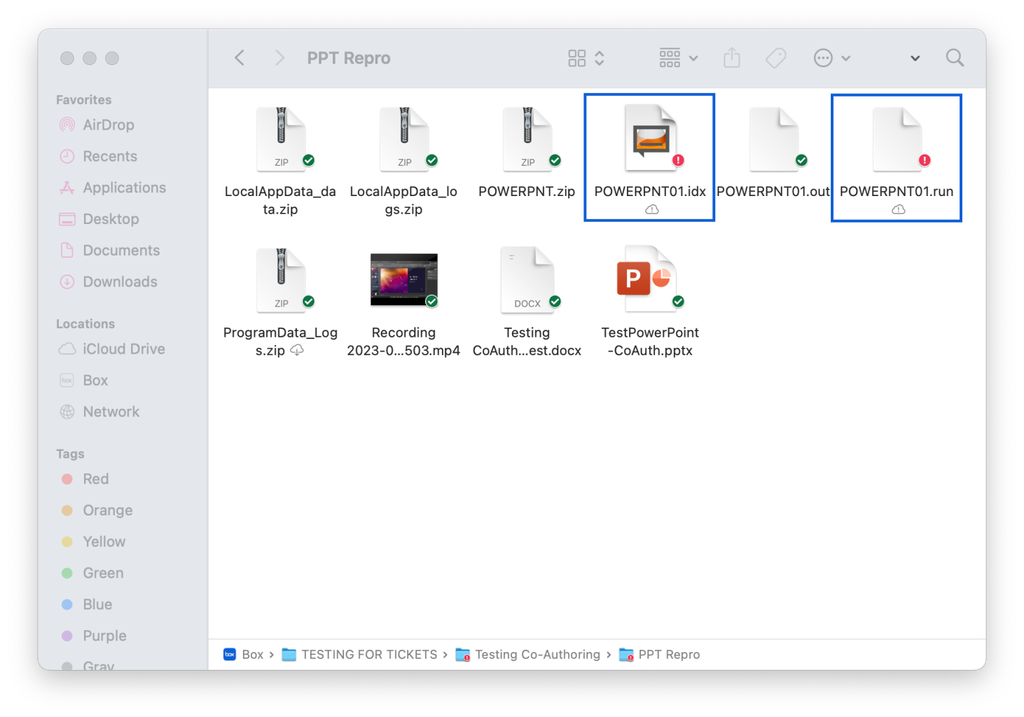The image size is (1024, 717).
Task: Click TESTING FOR TICKETS in path bar
Action: click(369, 655)
